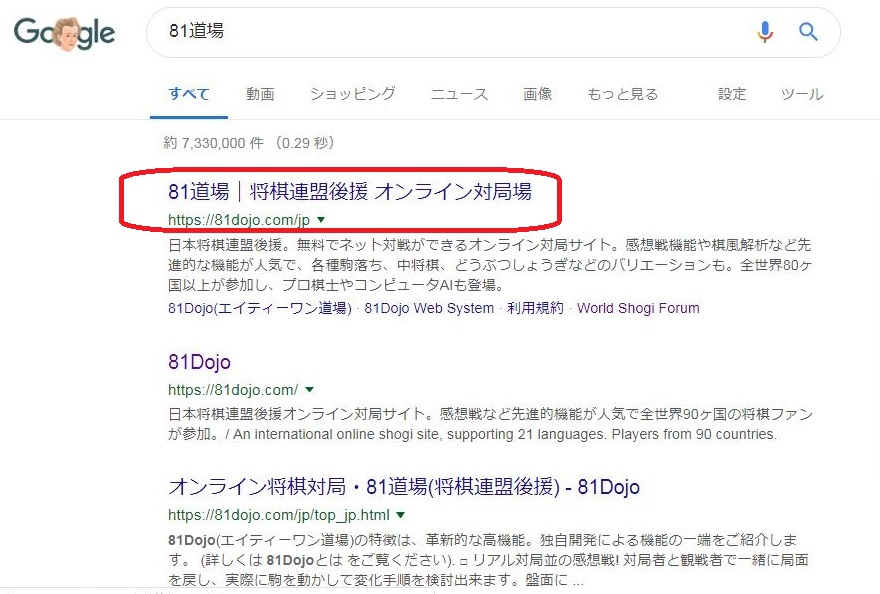Screen dimensions: 880x594
Task: Select the すべて tab
Action: click(x=189, y=94)
